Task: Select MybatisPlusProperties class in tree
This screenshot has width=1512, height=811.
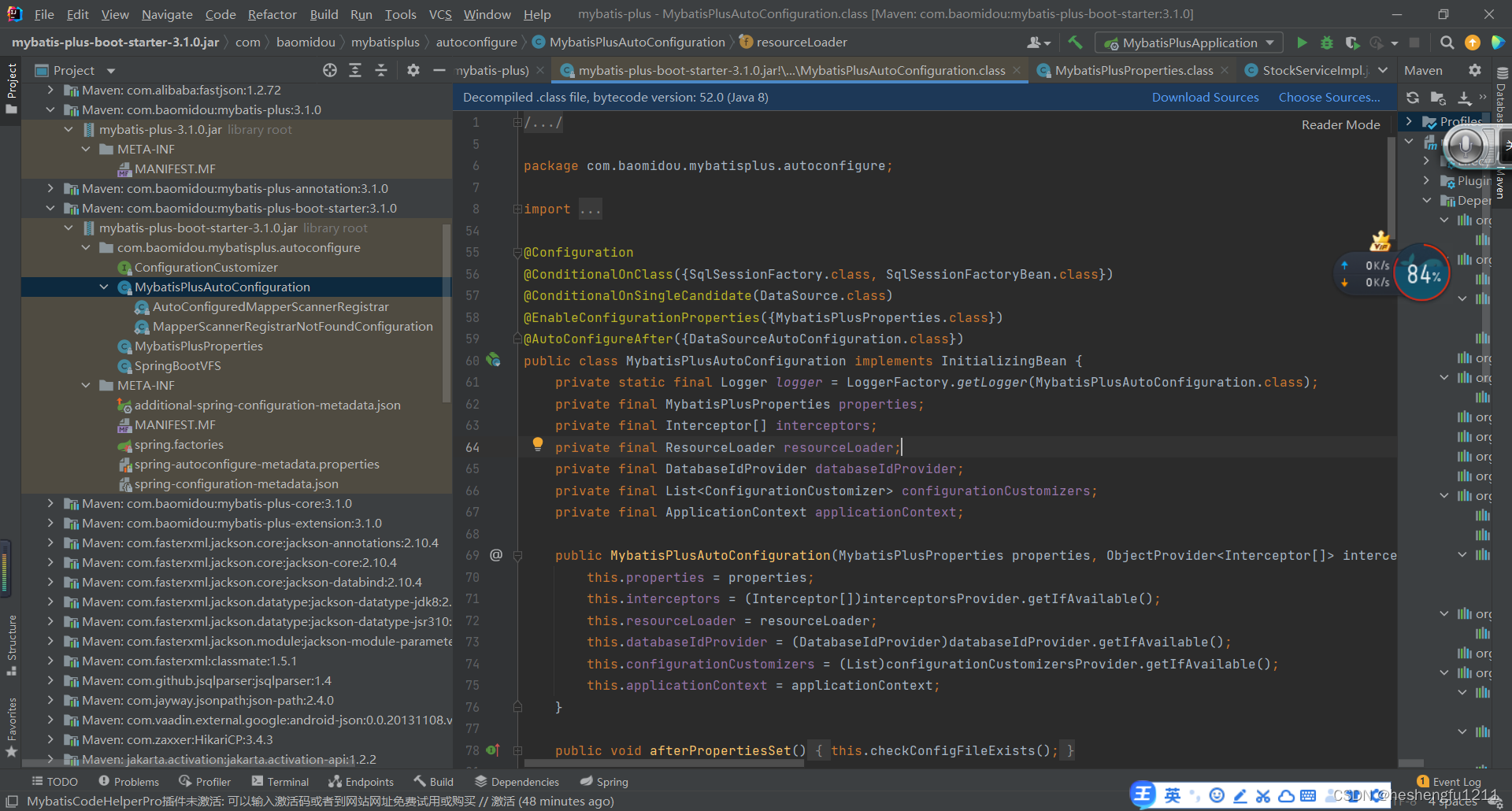Action: coord(198,346)
